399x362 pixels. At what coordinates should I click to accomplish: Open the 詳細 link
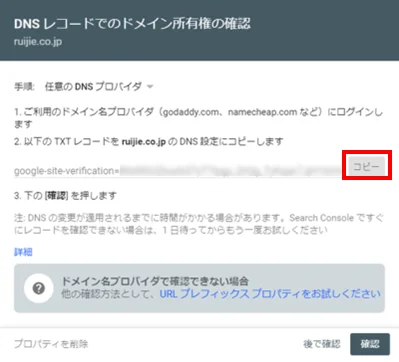point(23,252)
